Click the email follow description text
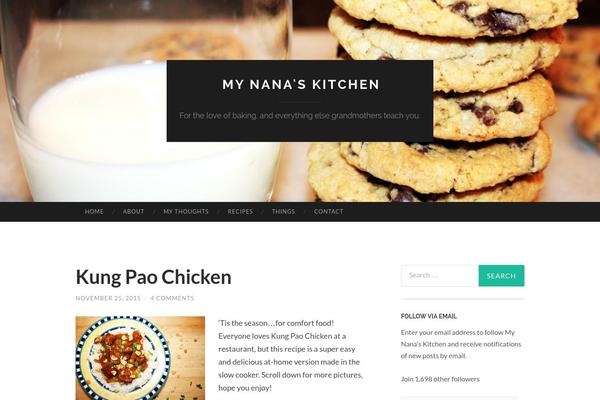 pos(461,344)
